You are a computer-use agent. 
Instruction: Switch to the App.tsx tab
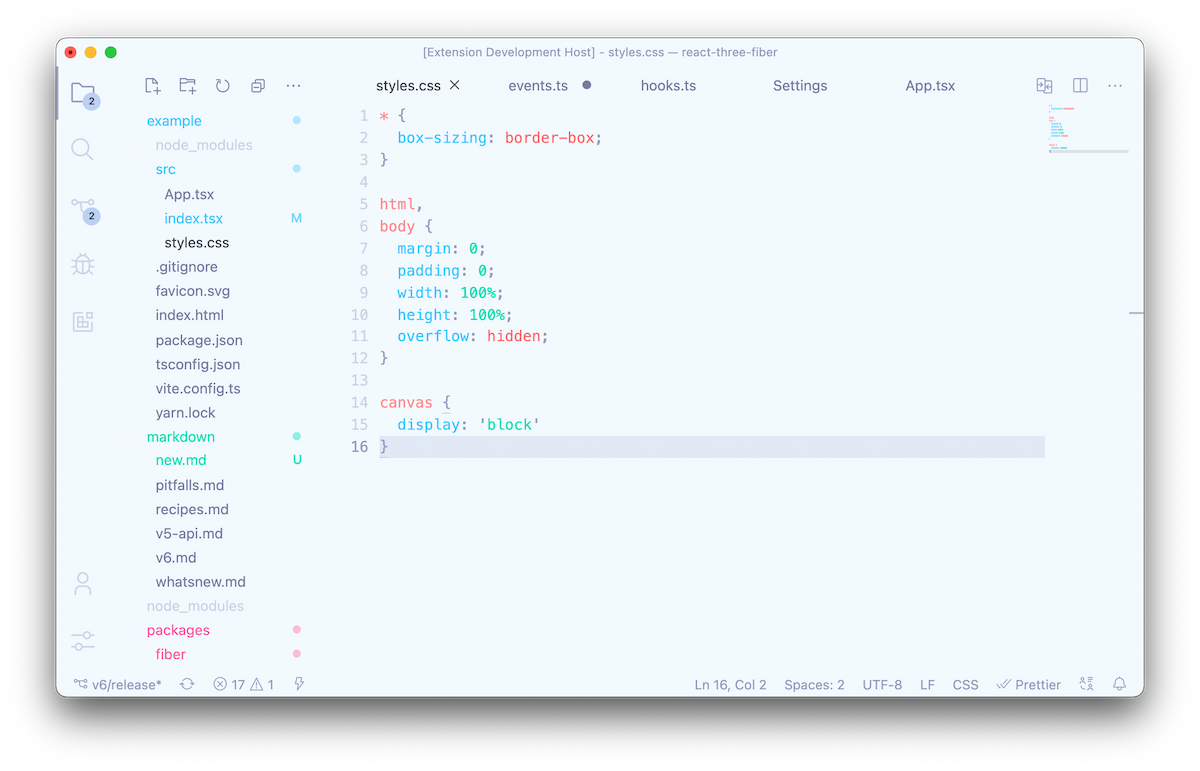coord(930,86)
